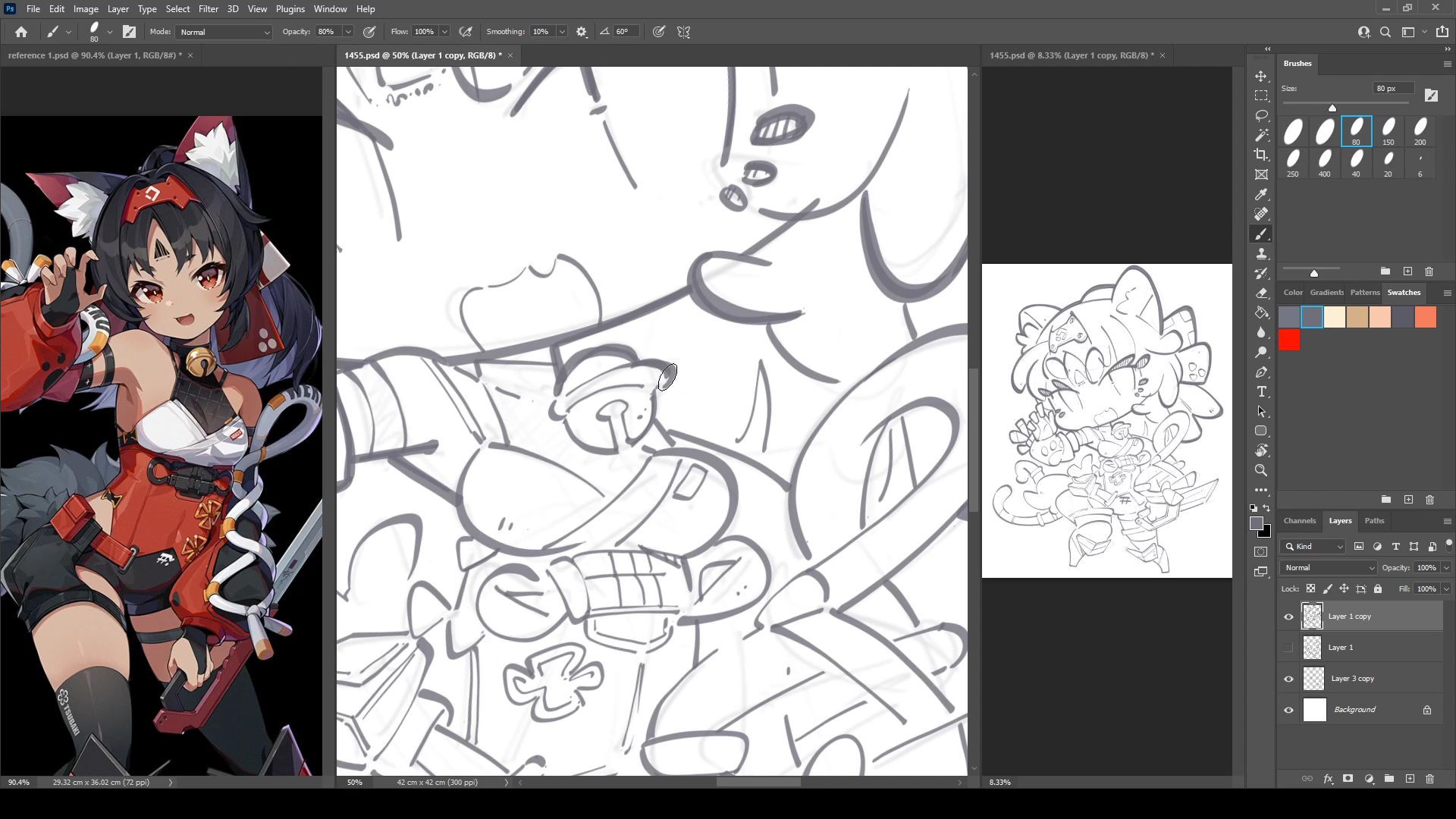Select the Eraser tool

coord(1261,293)
